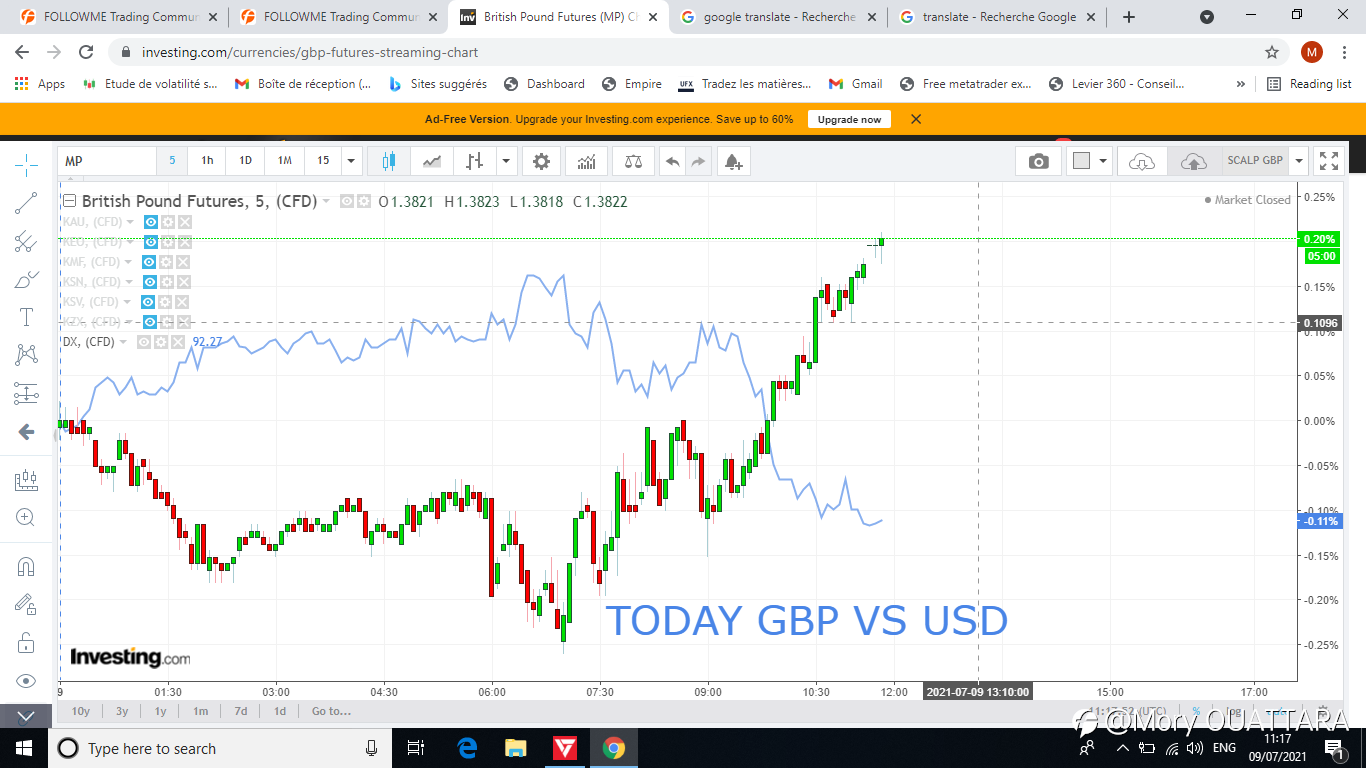Select the 1h timeframe
Screen dimensions: 1366x768
pyautogui.click(x=207, y=161)
